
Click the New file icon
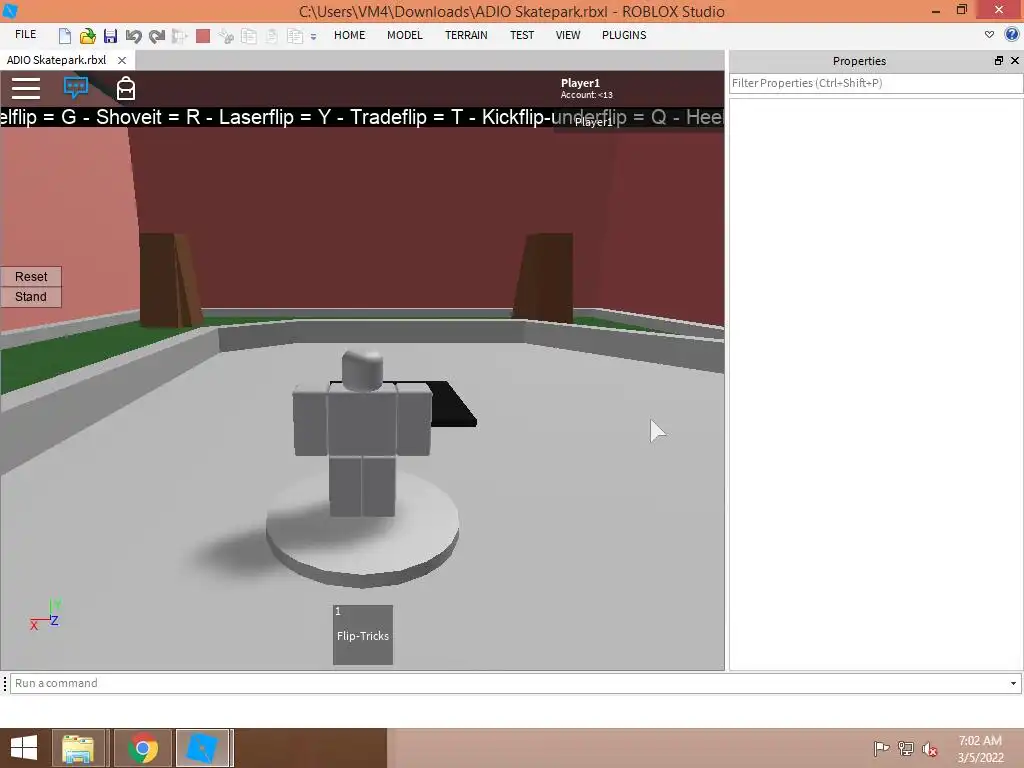click(65, 36)
